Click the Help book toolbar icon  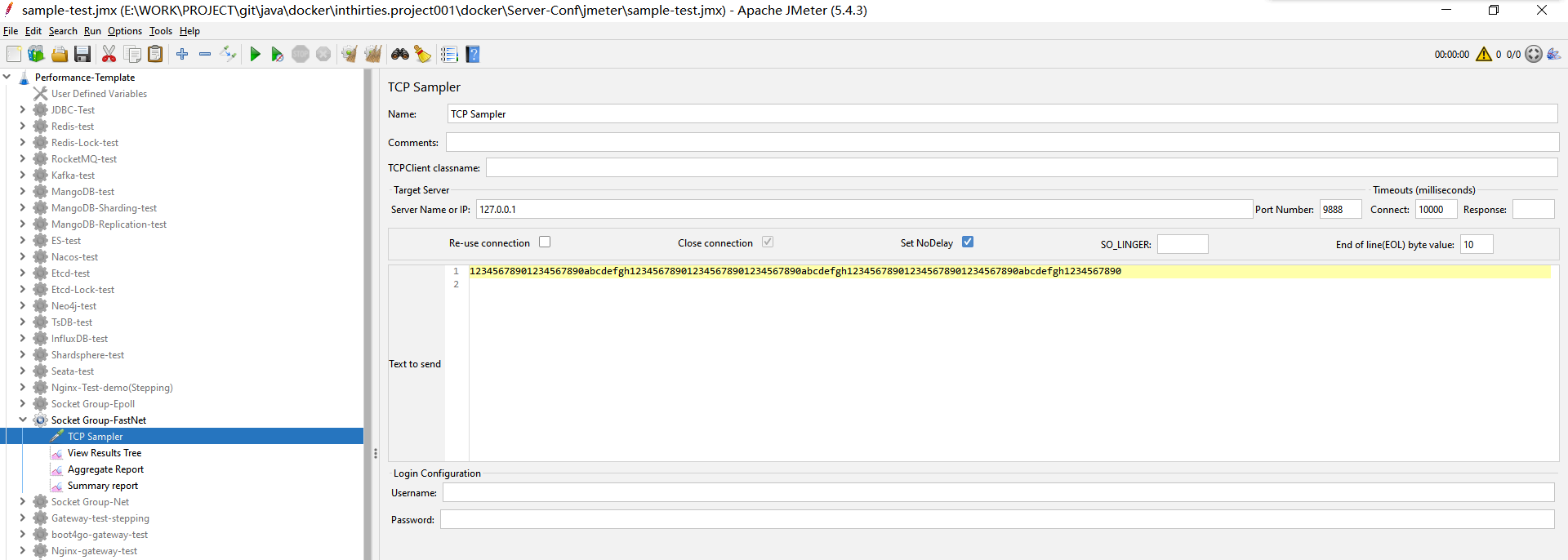click(473, 54)
